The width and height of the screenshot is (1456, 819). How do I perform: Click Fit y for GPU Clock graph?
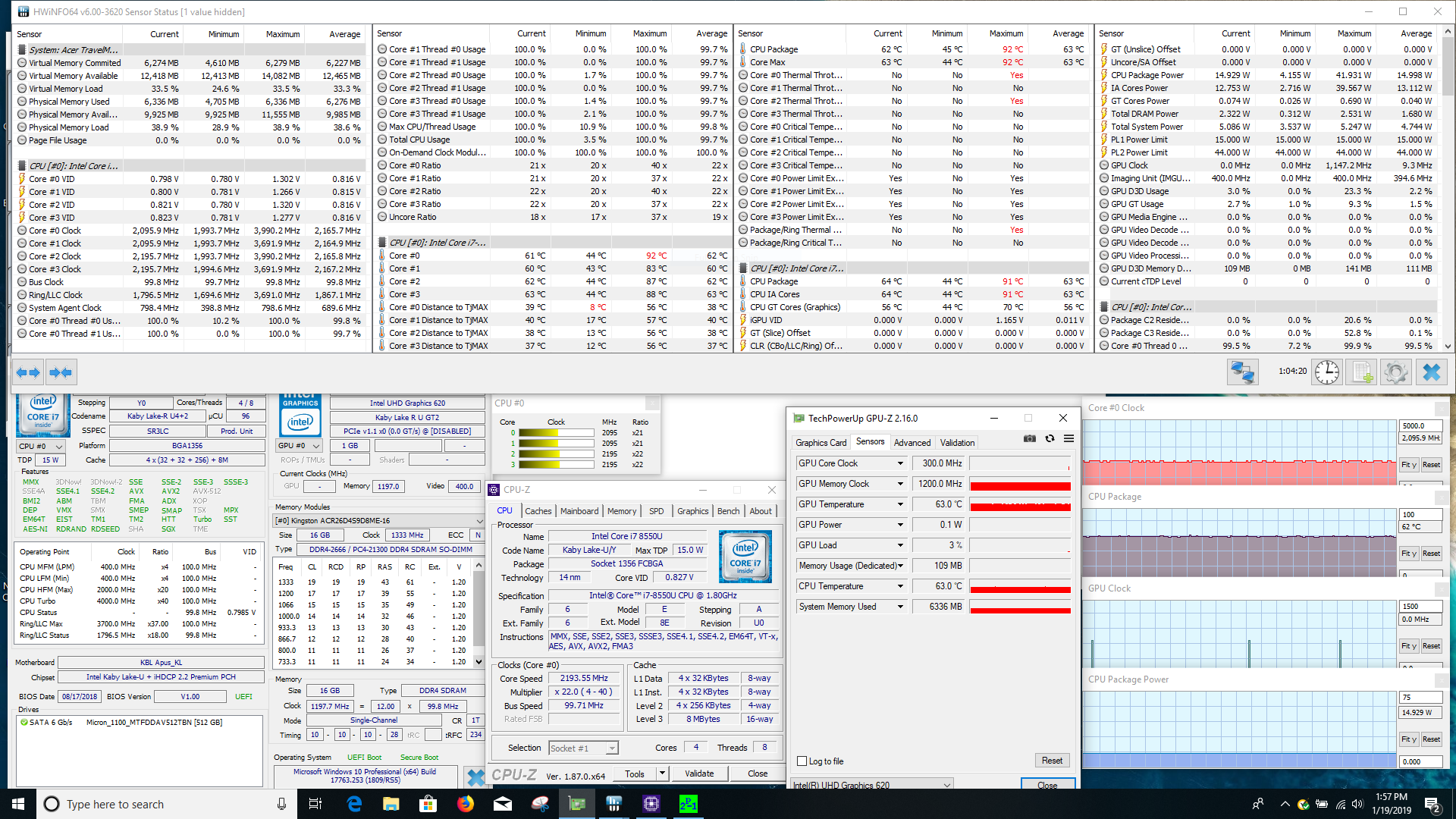point(1409,646)
